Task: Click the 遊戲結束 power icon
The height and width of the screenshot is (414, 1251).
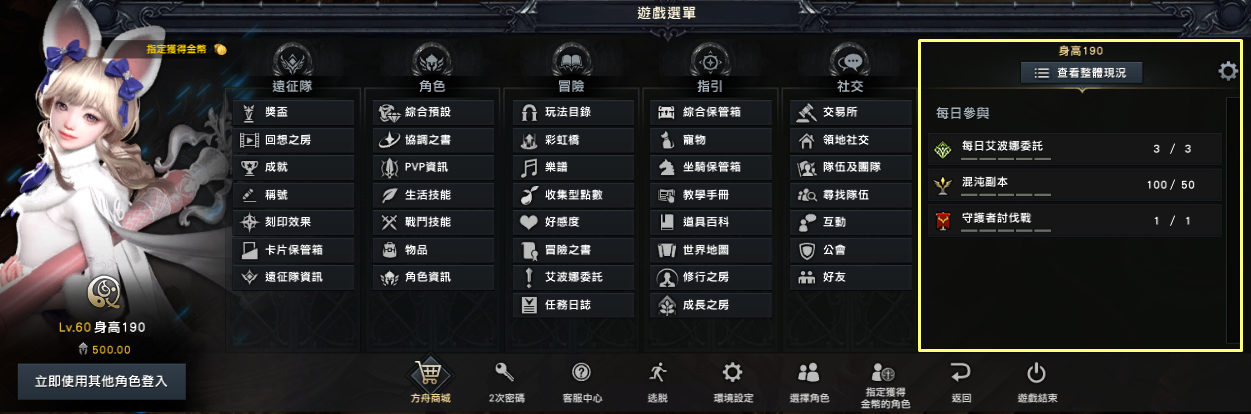Action: (1037, 372)
